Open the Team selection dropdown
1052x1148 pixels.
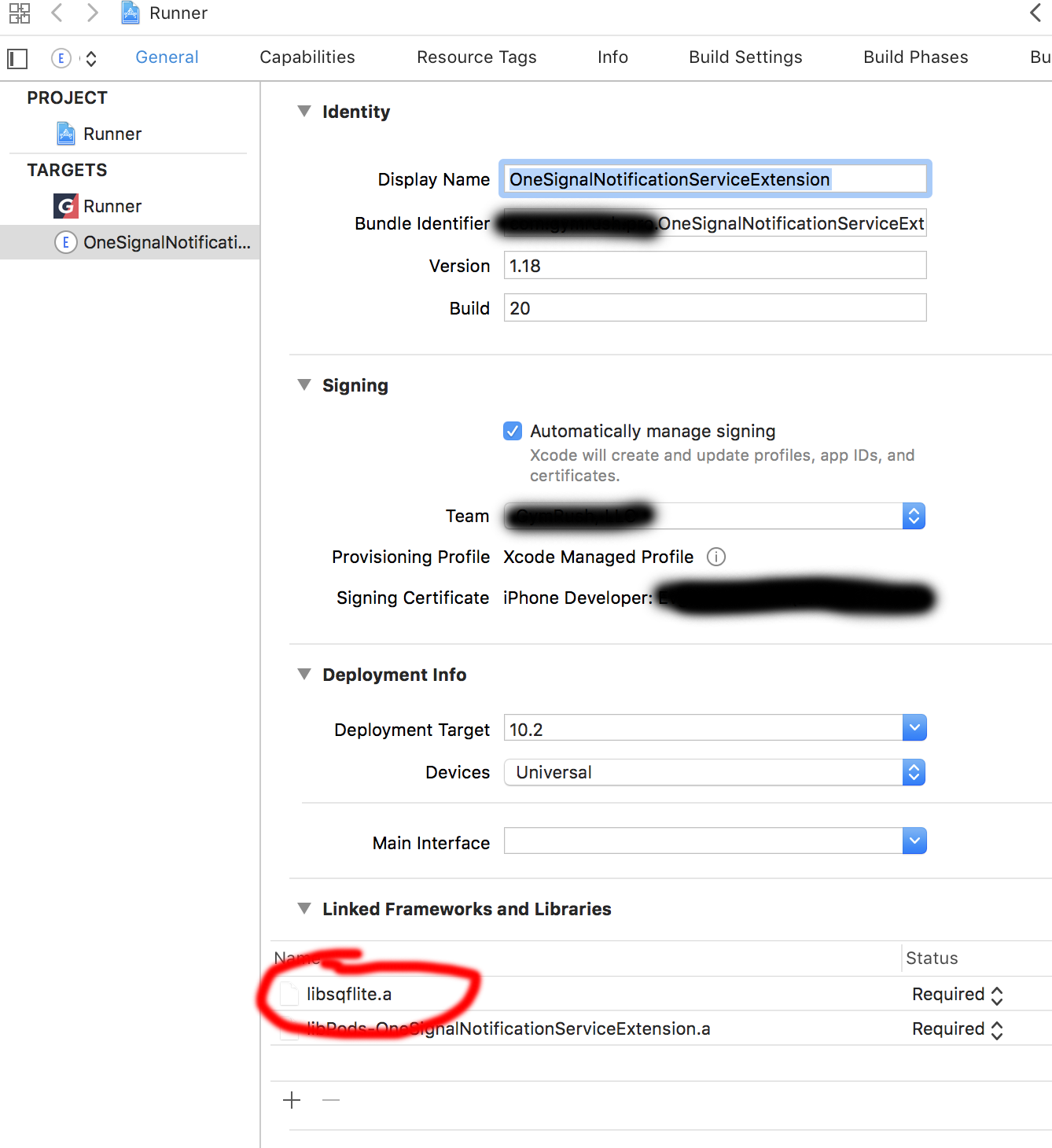click(x=913, y=516)
